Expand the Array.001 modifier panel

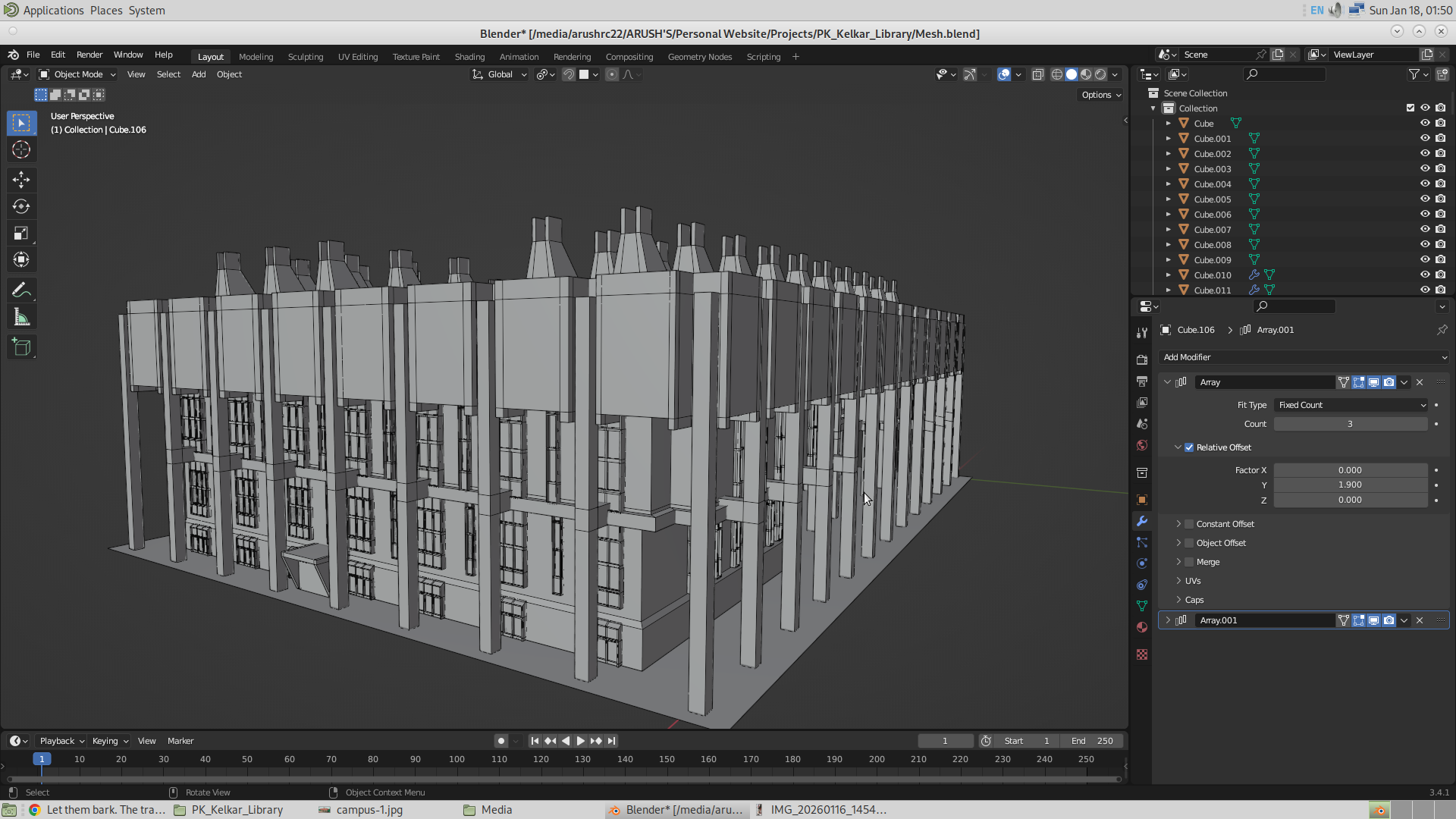[1168, 620]
